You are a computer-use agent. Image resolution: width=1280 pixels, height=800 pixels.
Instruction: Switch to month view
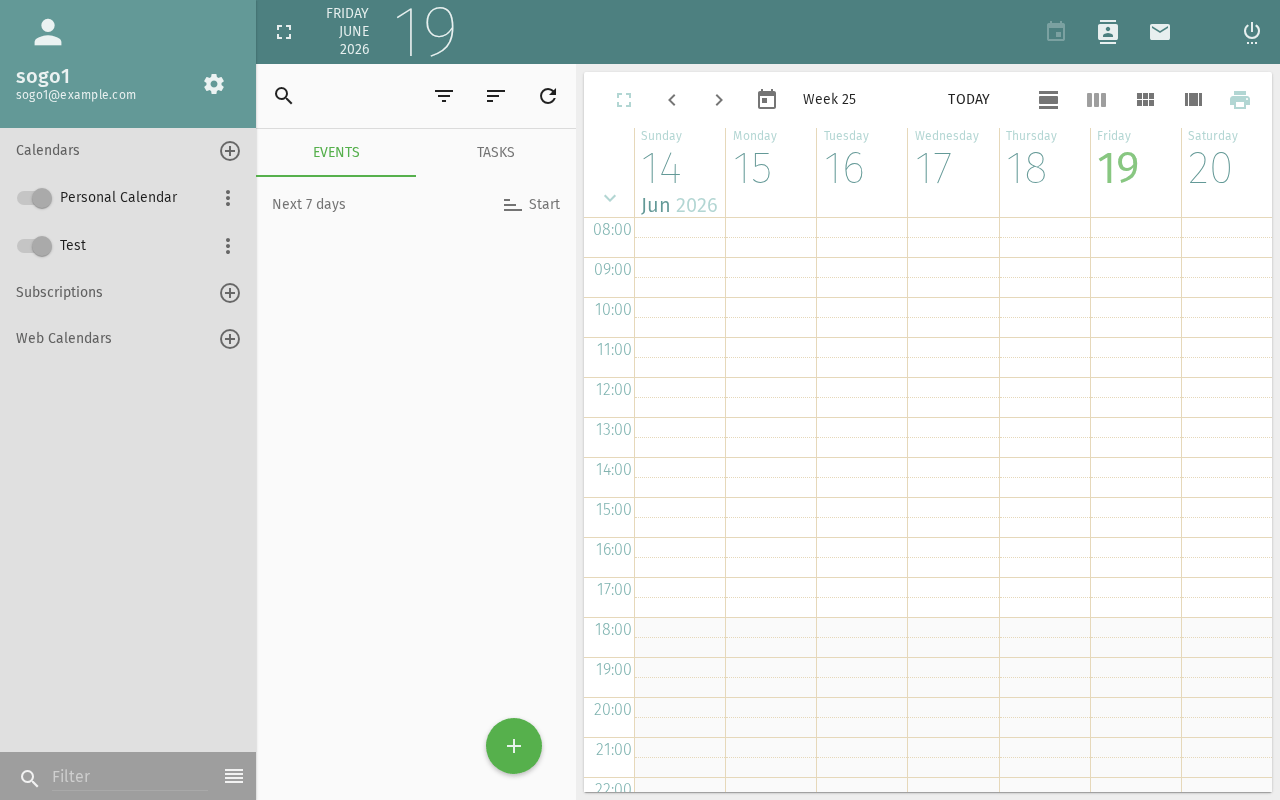tap(1145, 100)
